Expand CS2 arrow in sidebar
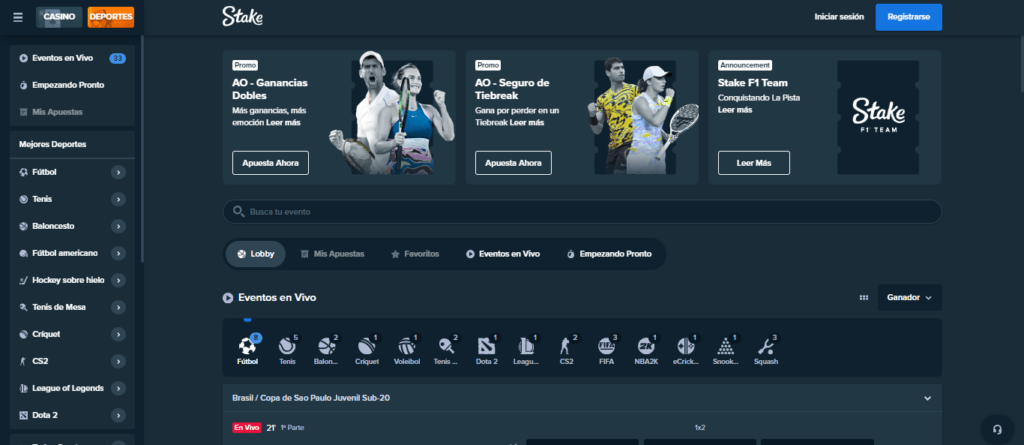The height and width of the screenshot is (445, 1024). click(x=118, y=361)
